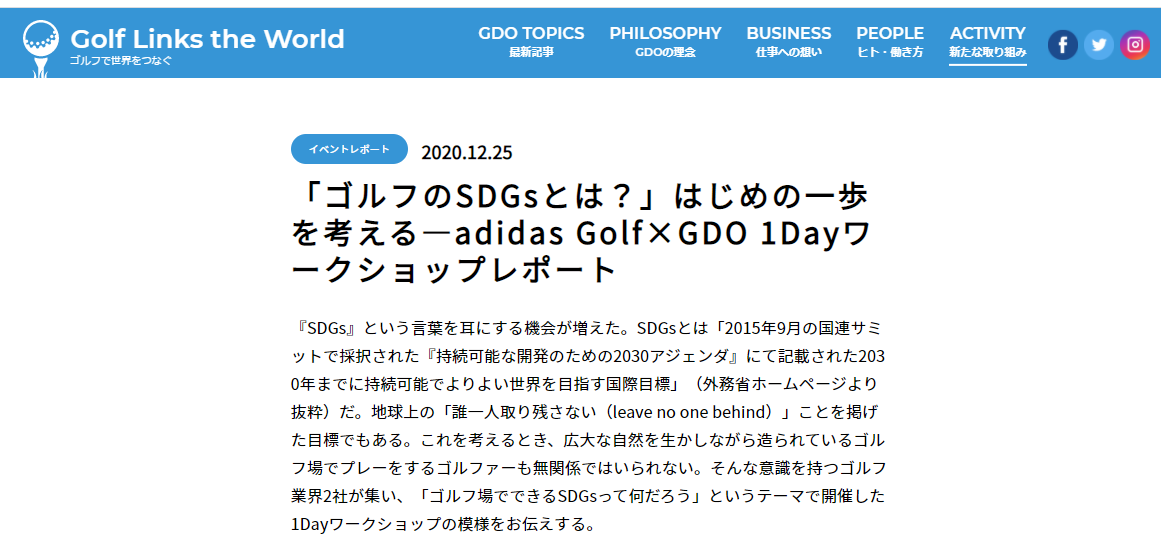1161x542 pixels.
Task: Go to the PHILOSOPHY section
Action: [x=665, y=33]
